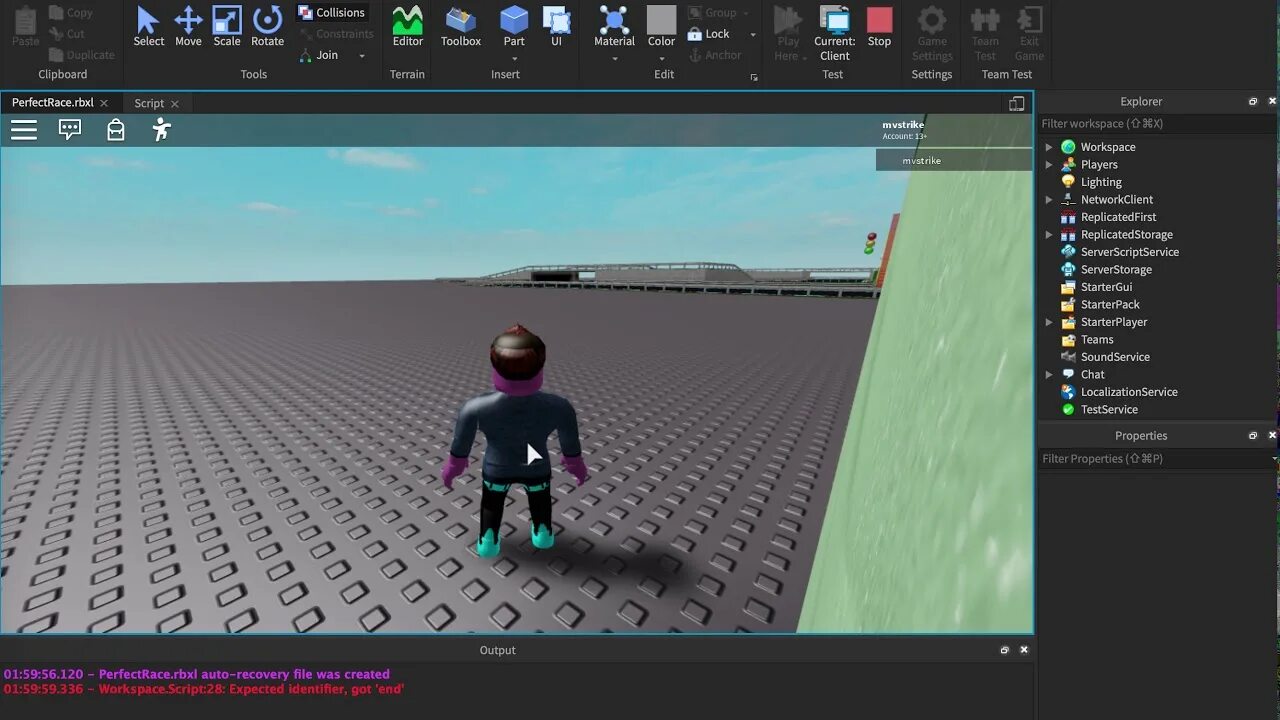
Task: Open the Lock dropdown arrow
Action: [753, 35]
